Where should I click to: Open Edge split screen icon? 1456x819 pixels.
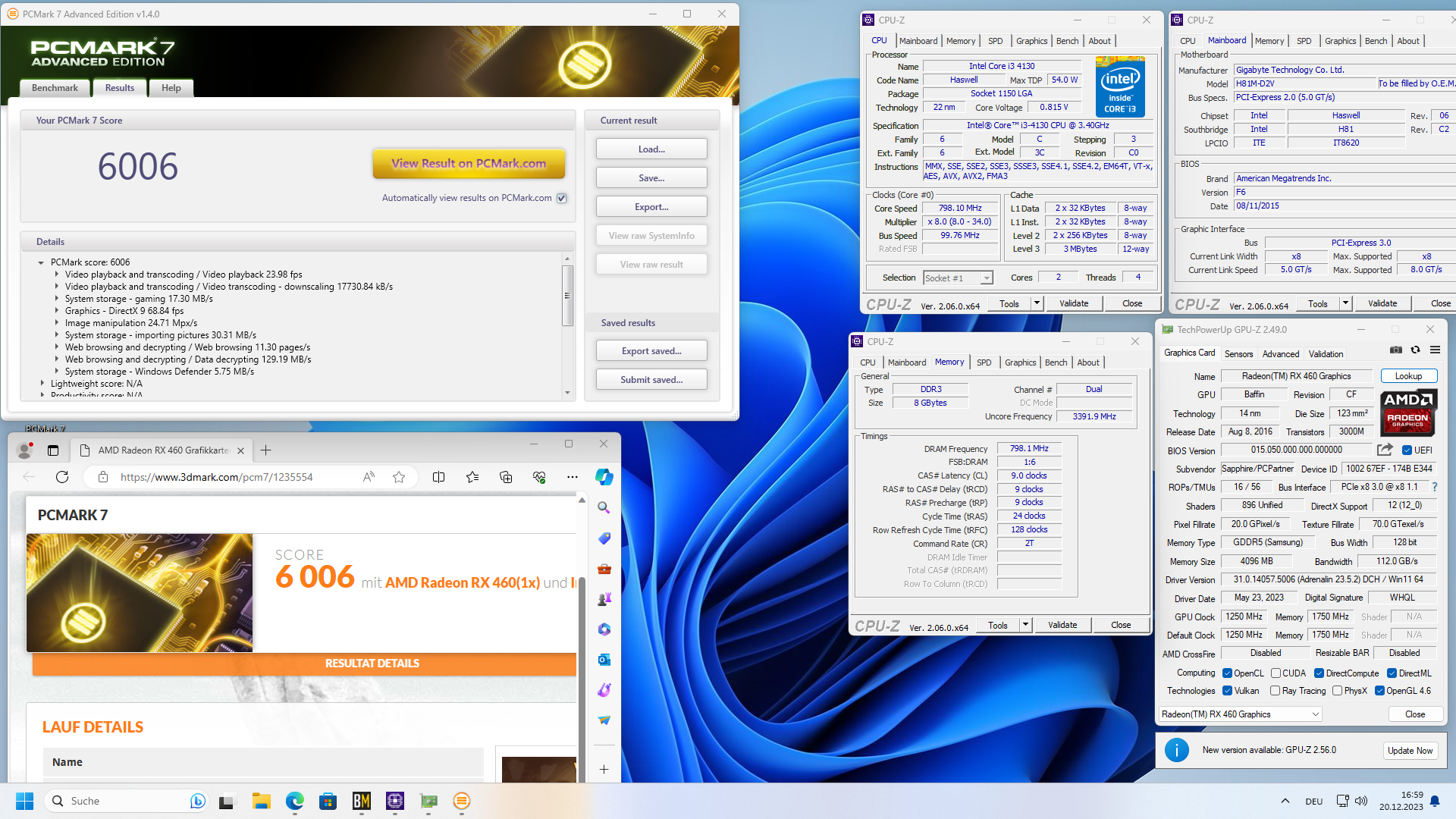[438, 477]
